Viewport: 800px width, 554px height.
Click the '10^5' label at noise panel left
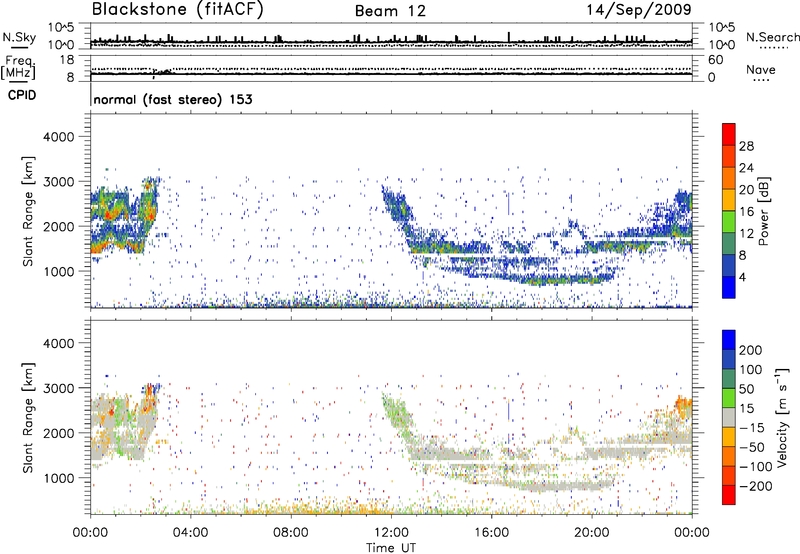click(61, 27)
